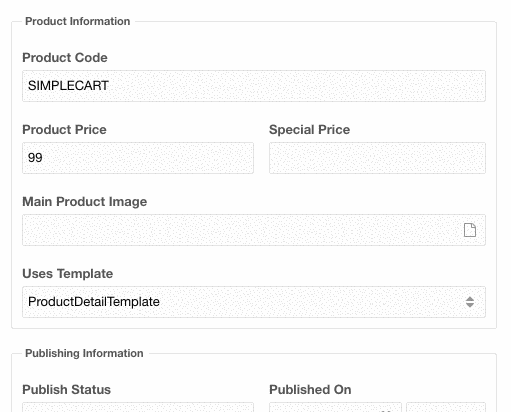Click the Special Price label

pos(309,129)
